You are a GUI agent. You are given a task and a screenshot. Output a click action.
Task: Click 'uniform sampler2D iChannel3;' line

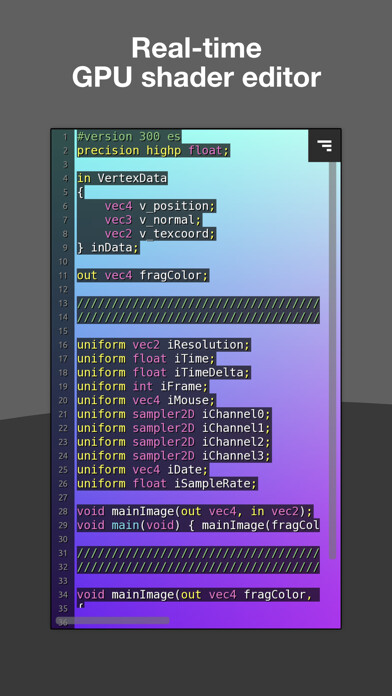(174, 455)
